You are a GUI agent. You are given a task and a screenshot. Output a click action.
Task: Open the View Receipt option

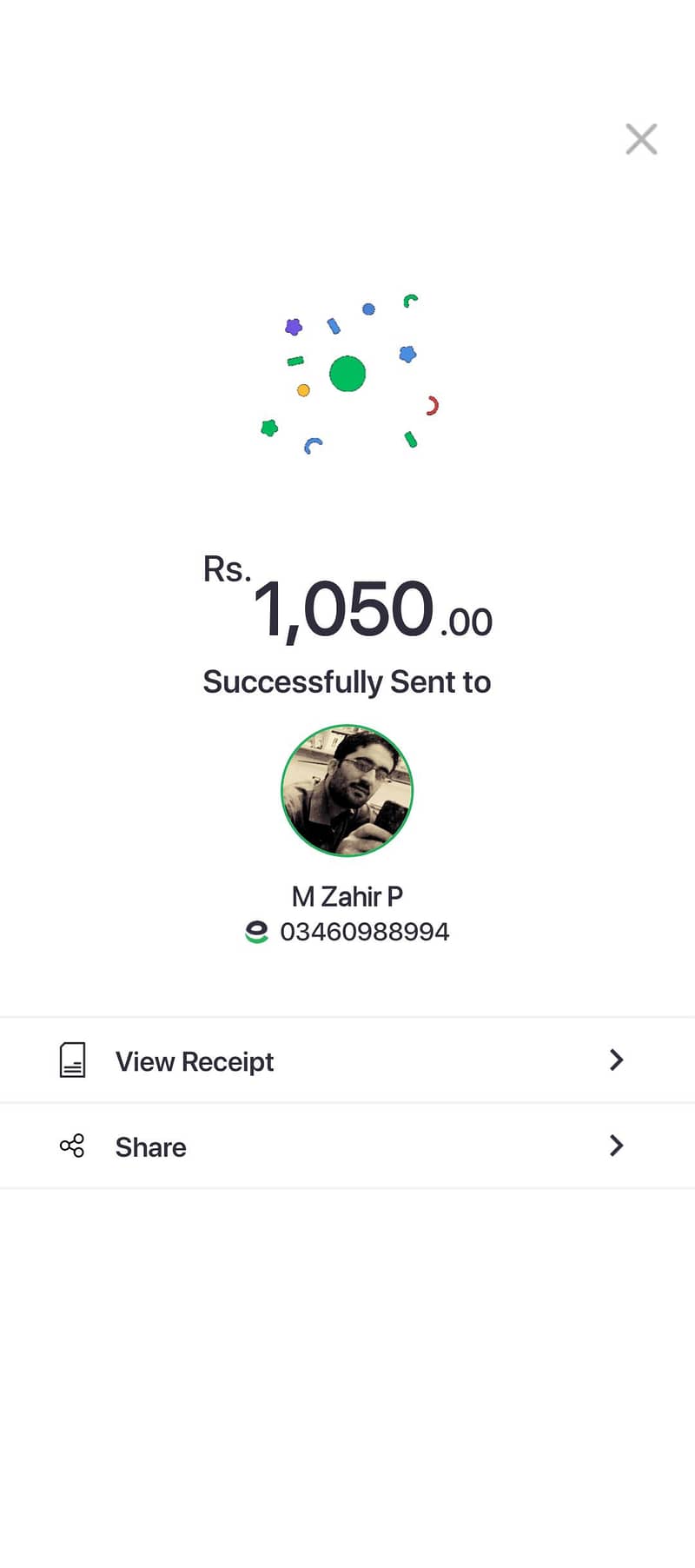pyautogui.click(x=195, y=1061)
